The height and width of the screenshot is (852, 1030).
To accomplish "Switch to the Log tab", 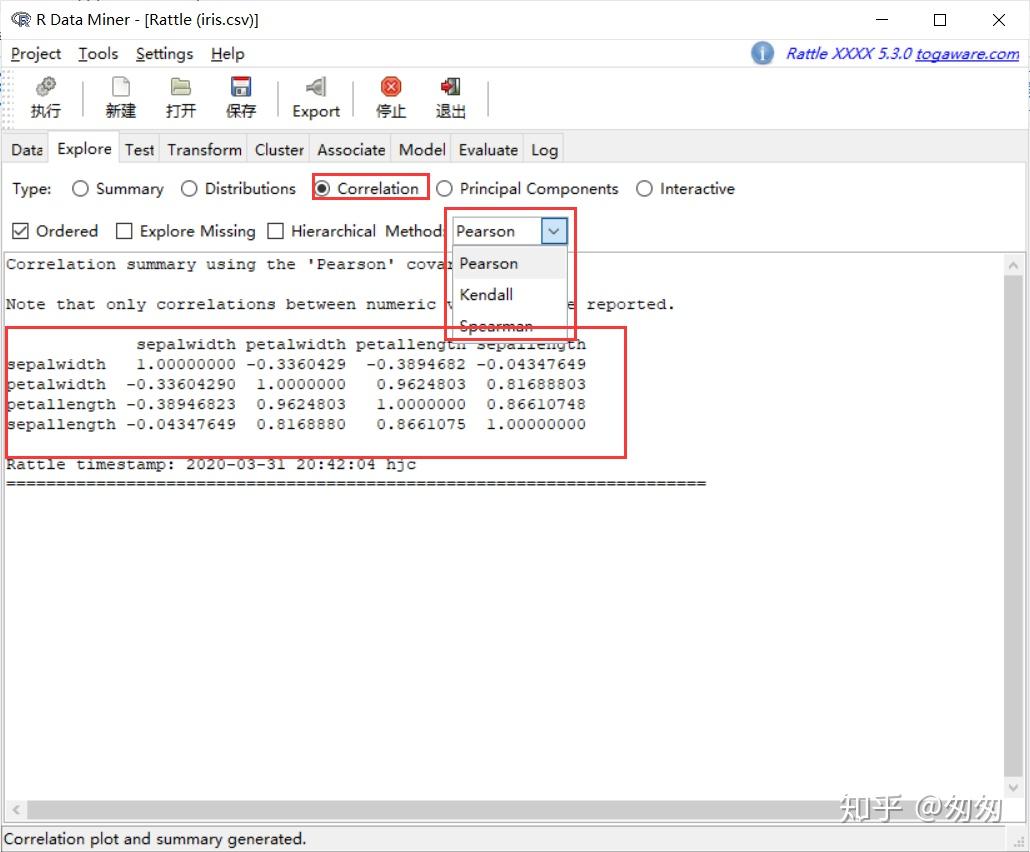I will click(x=544, y=150).
